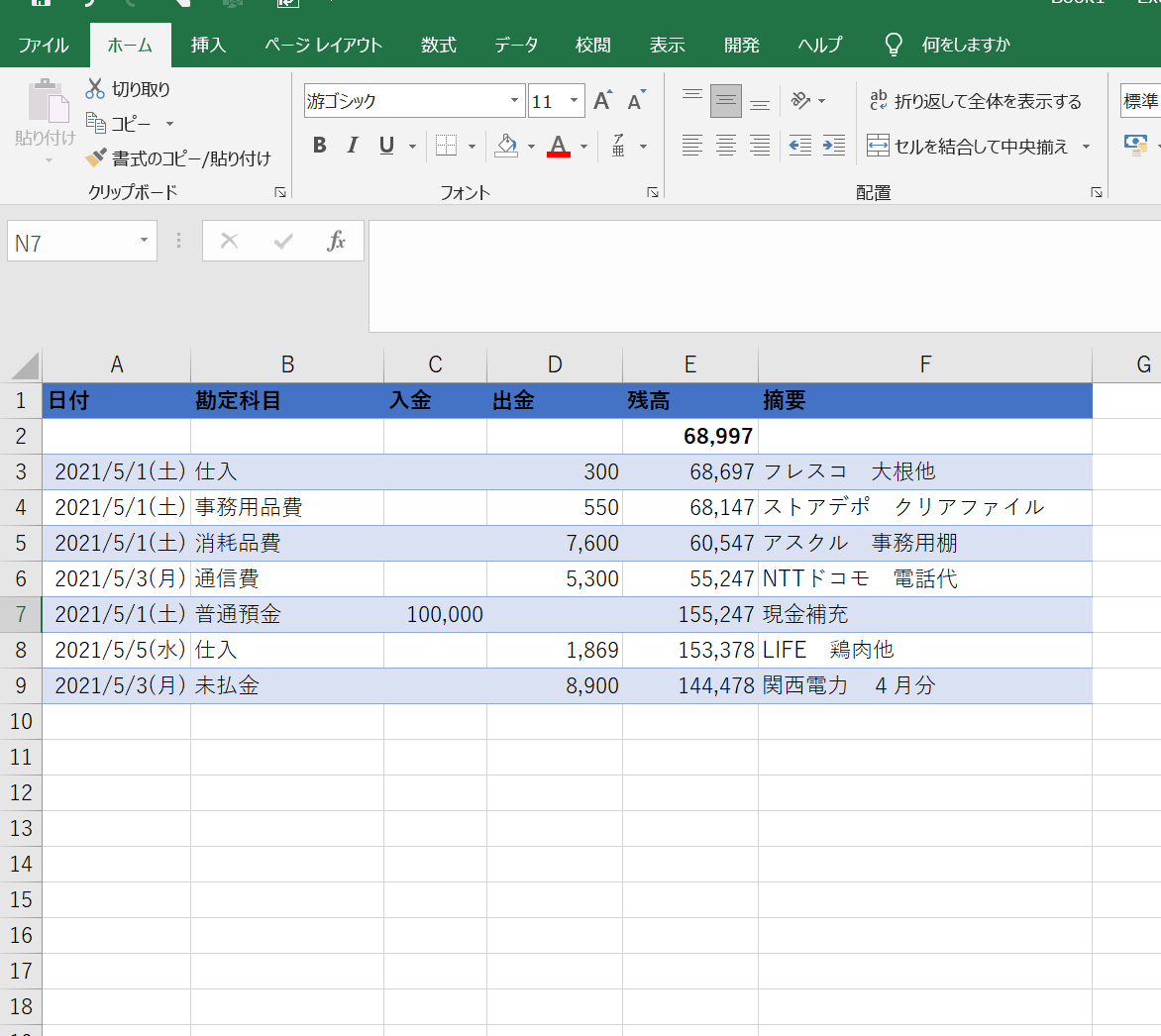The height and width of the screenshot is (1036, 1161).
Task: Click the Increase Font Size icon
Action: 602,101
